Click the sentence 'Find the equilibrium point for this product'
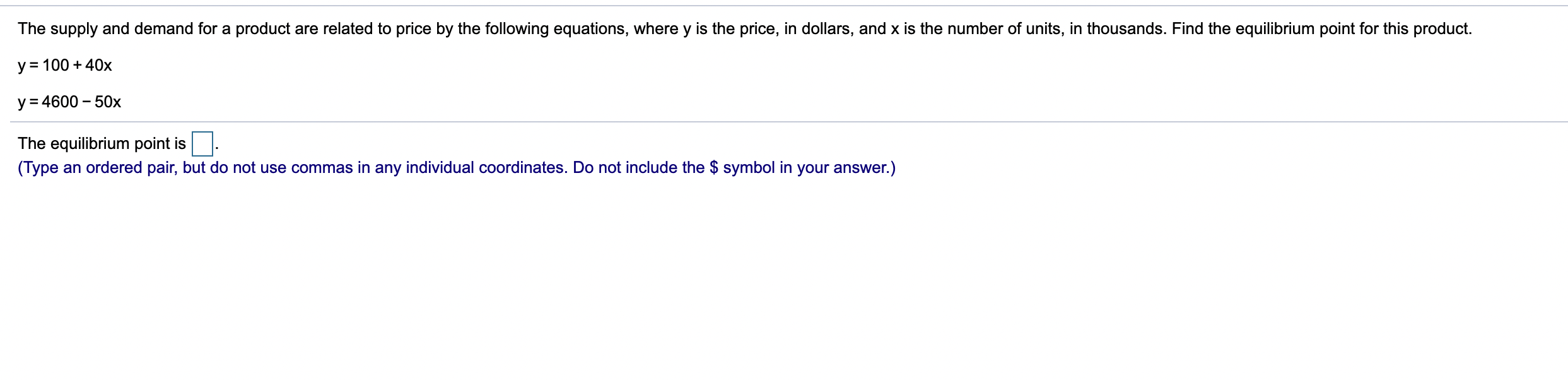 tap(1321, 29)
